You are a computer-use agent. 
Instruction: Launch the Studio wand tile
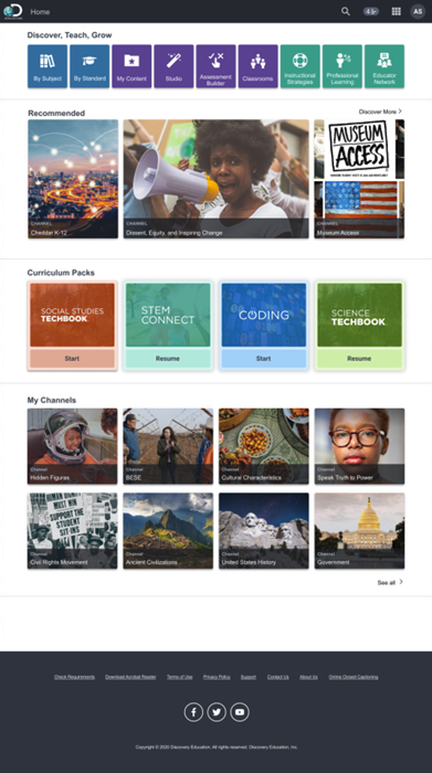174,66
